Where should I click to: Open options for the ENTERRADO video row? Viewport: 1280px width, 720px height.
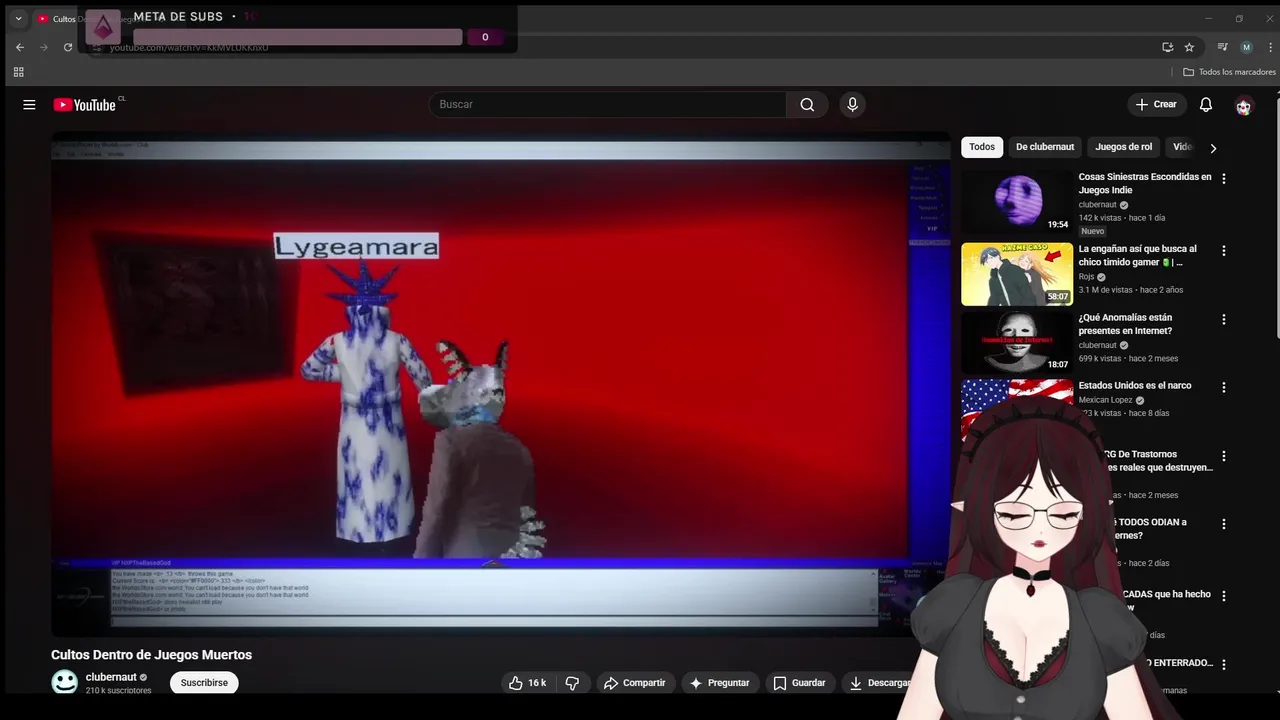1223,664
